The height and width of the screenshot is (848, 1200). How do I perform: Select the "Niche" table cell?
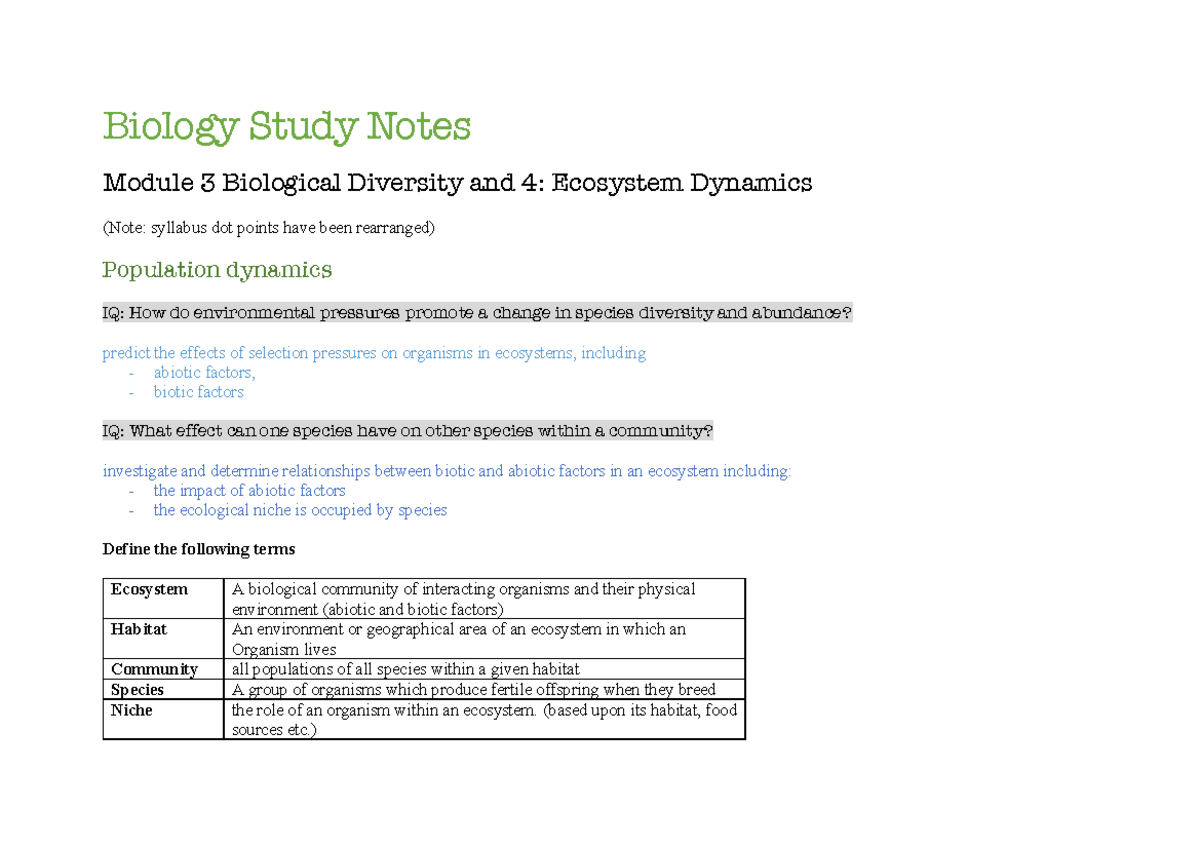pos(130,709)
